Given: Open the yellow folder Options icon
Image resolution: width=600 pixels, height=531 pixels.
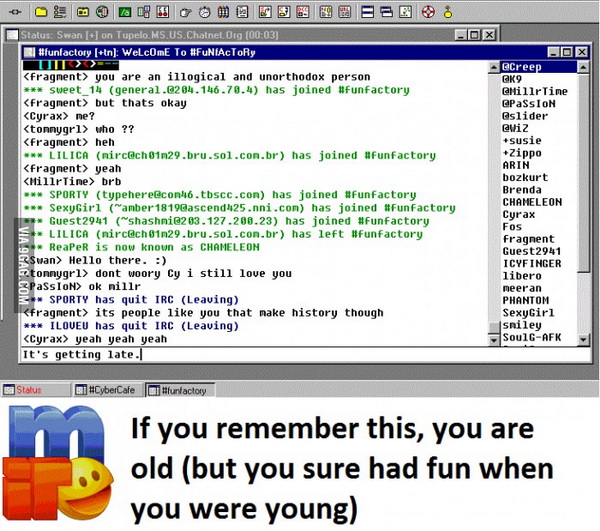Looking at the screenshot, I should 39,11.
